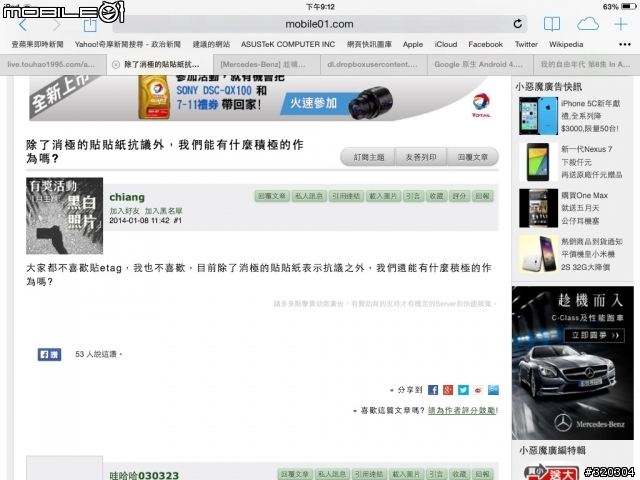Add a new tab with the plus icon
The height and width of the screenshot is (480, 640).
621,24
